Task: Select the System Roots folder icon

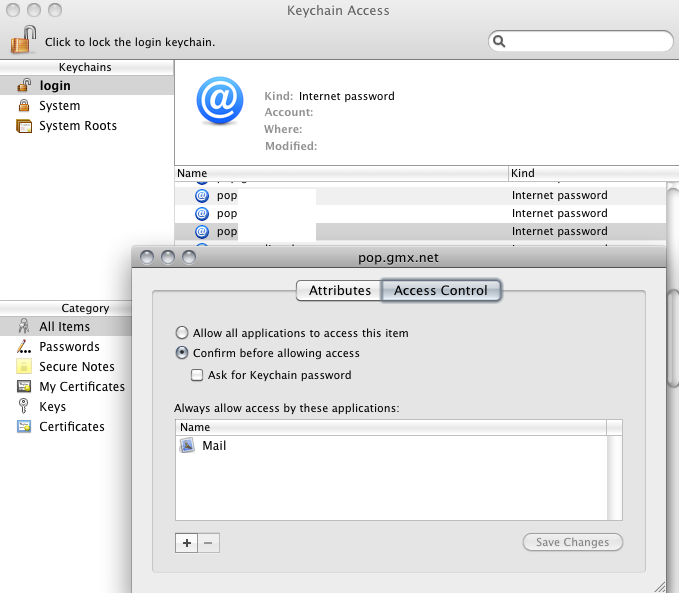Action: pyautogui.click(x=24, y=126)
